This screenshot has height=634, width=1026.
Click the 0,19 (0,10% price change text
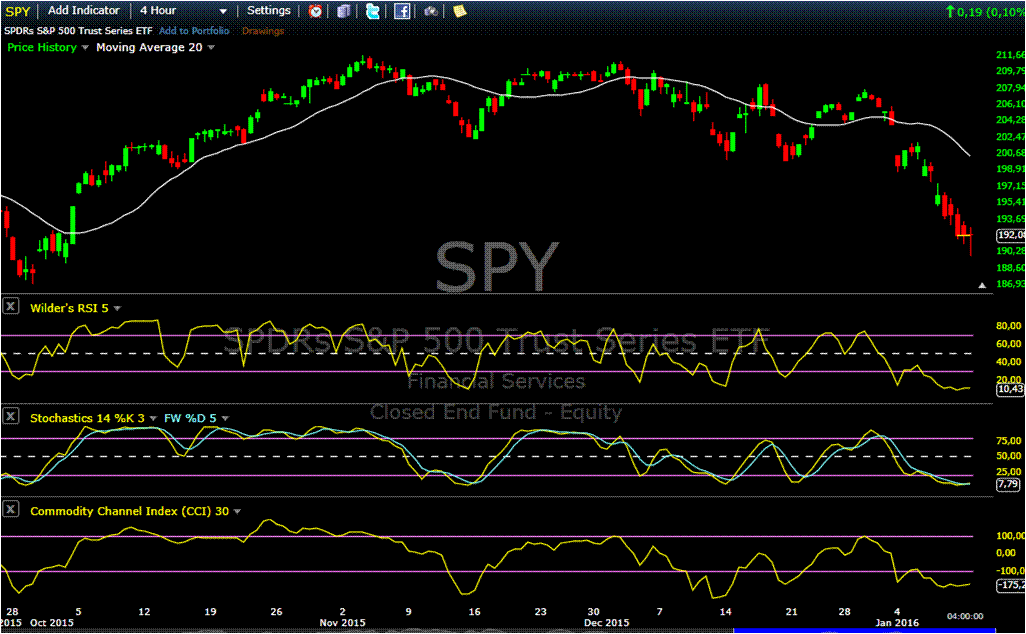click(x=991, y=12)
